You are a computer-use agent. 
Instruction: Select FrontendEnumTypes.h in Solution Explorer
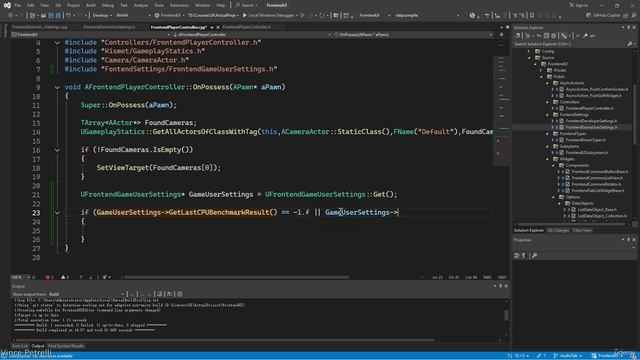(x=585, y=140)
